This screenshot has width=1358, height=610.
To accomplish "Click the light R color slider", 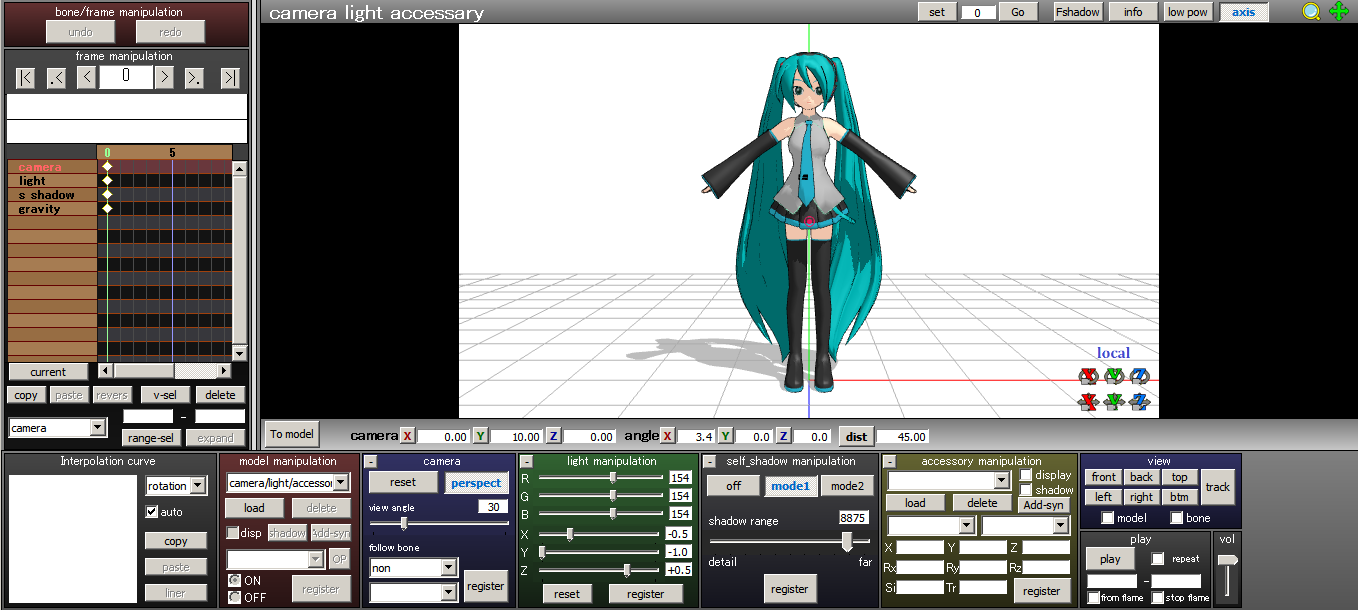I will 601,478.
